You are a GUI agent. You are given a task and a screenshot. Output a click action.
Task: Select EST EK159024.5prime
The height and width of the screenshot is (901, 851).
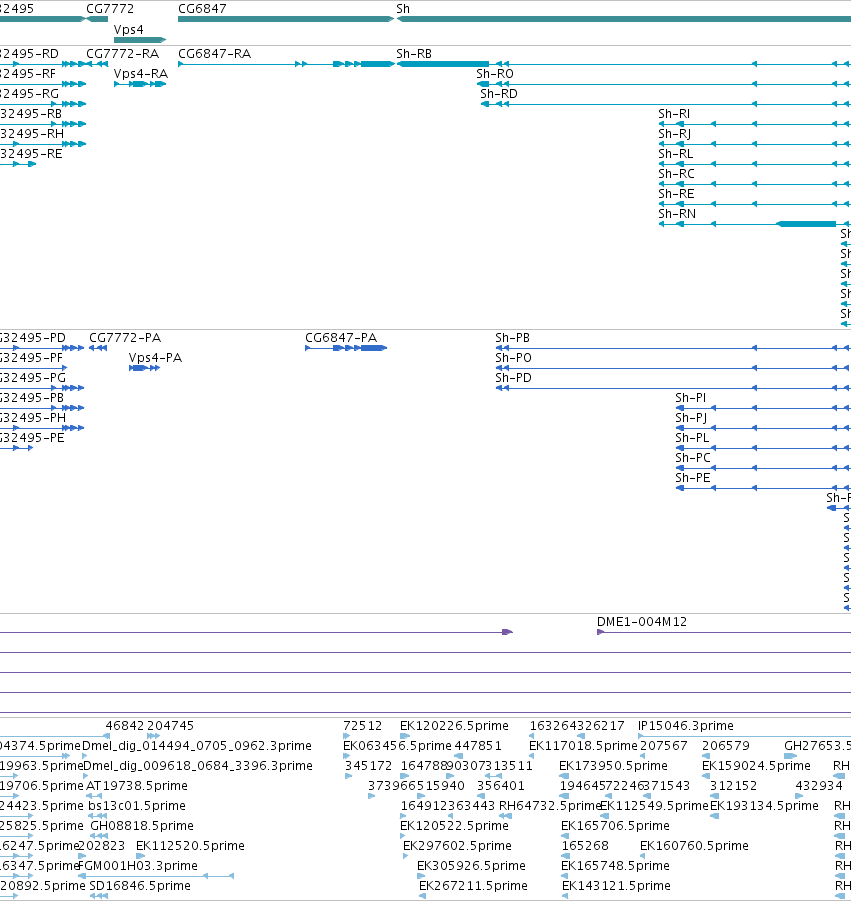(756, 766)
